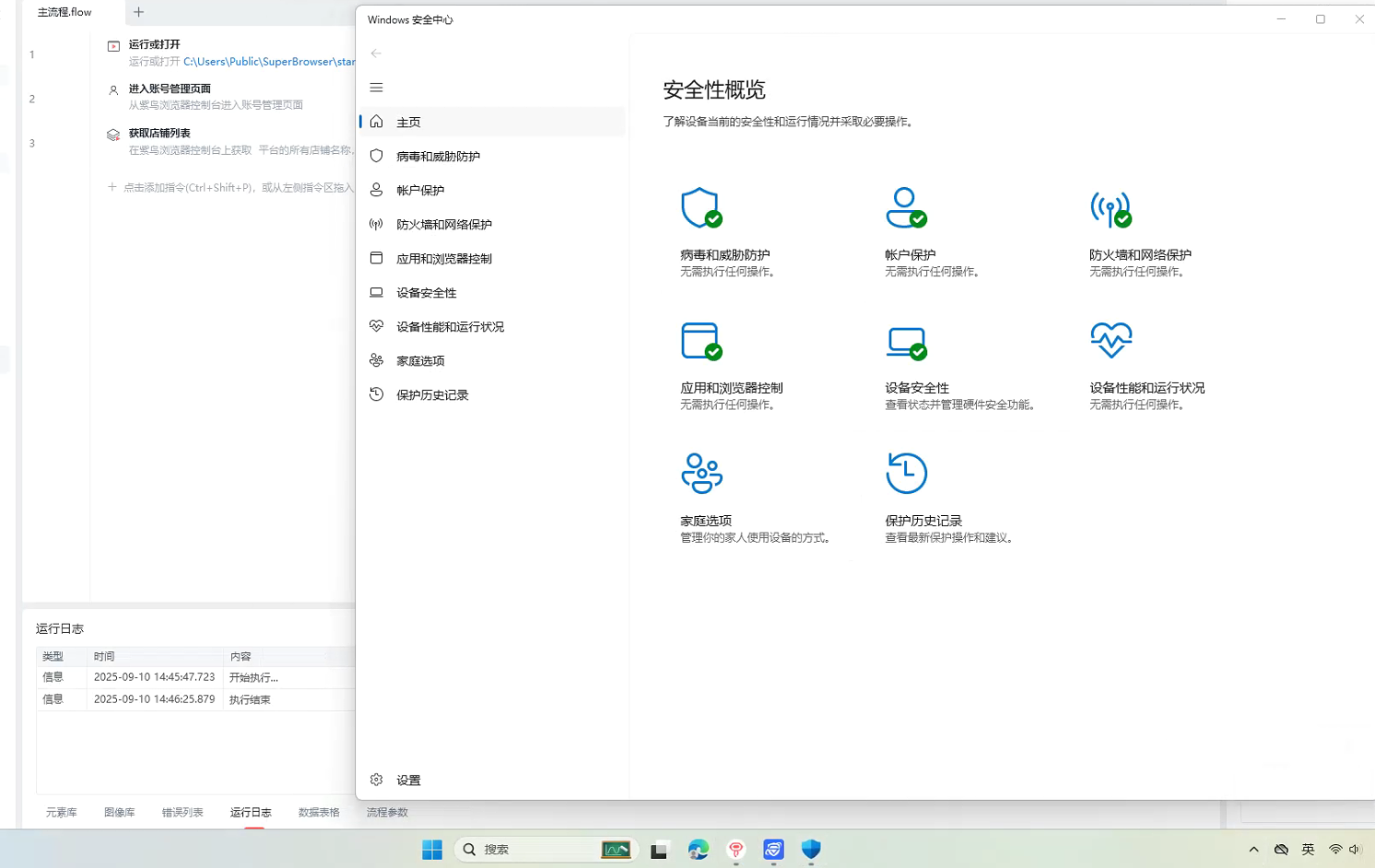Click the 时间 column header in run log
Screen dimensions: 1375x868
(156, 656)
